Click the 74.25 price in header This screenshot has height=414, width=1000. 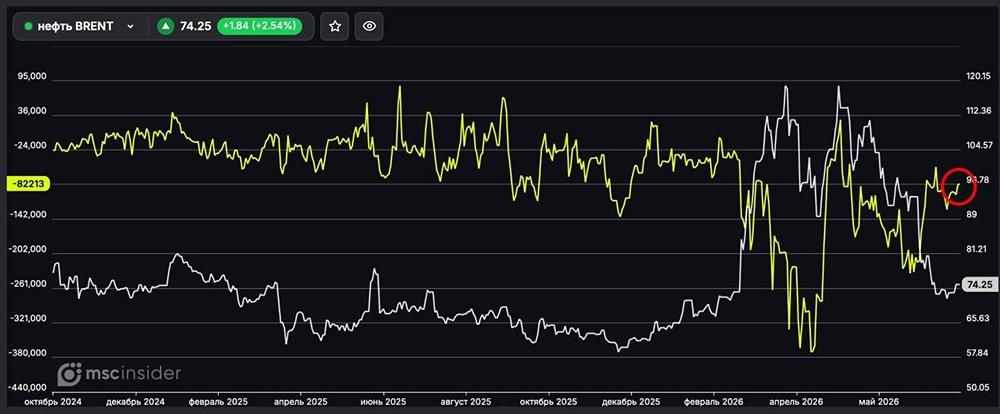[x=195, y=27]
